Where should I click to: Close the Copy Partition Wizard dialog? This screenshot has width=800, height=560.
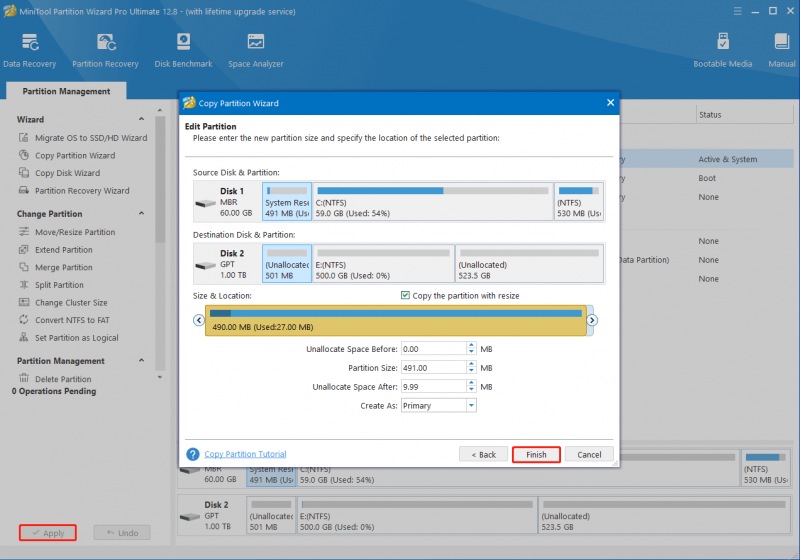(610, 103)
